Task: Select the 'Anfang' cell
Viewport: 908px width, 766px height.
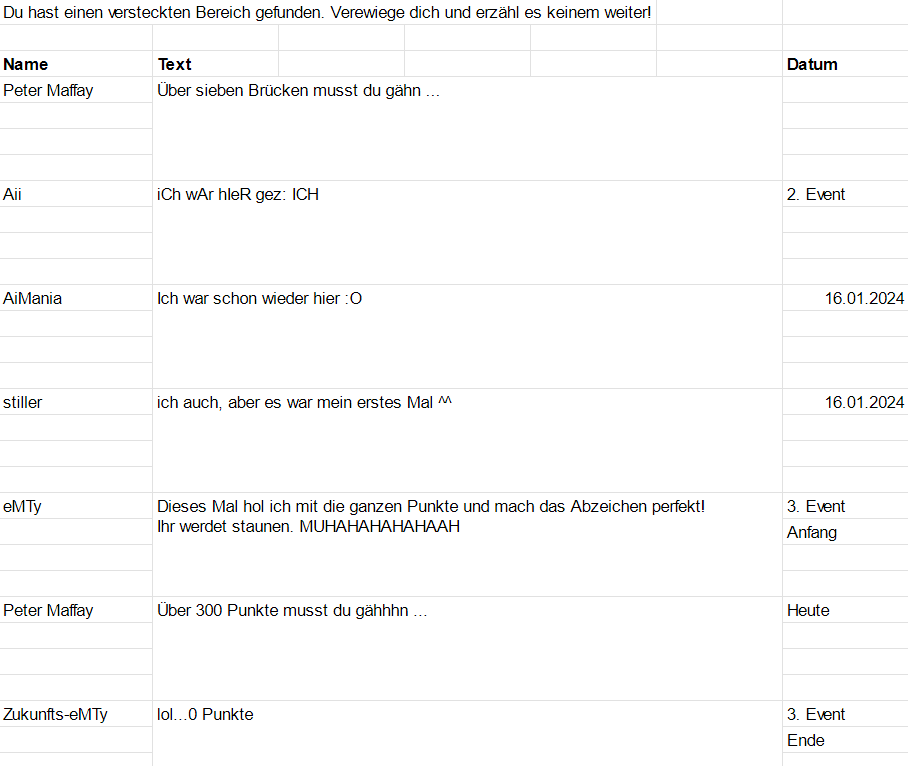Action: (x=845, y=532)
